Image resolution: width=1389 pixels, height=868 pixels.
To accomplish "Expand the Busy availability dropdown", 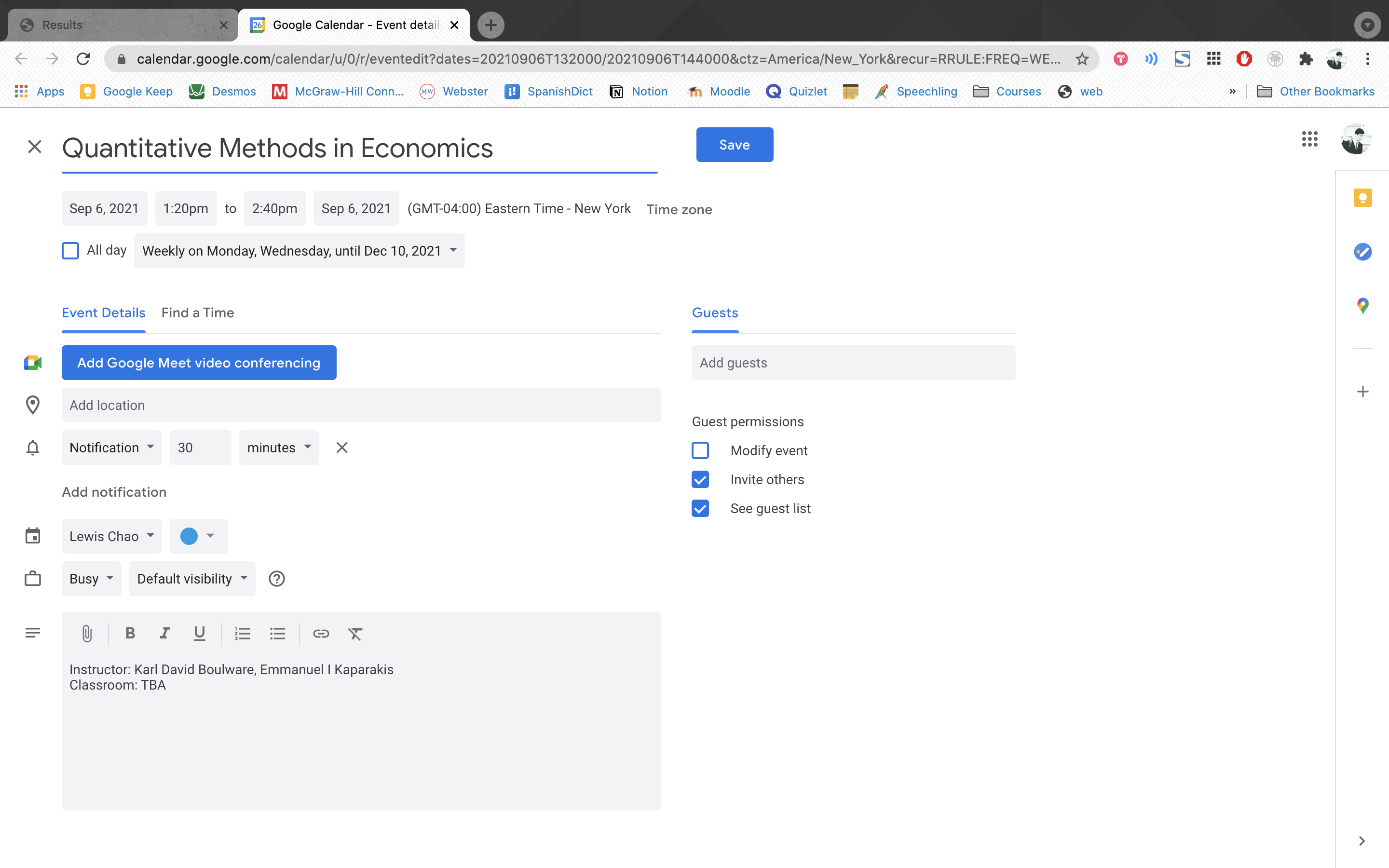I will (91, 579).
